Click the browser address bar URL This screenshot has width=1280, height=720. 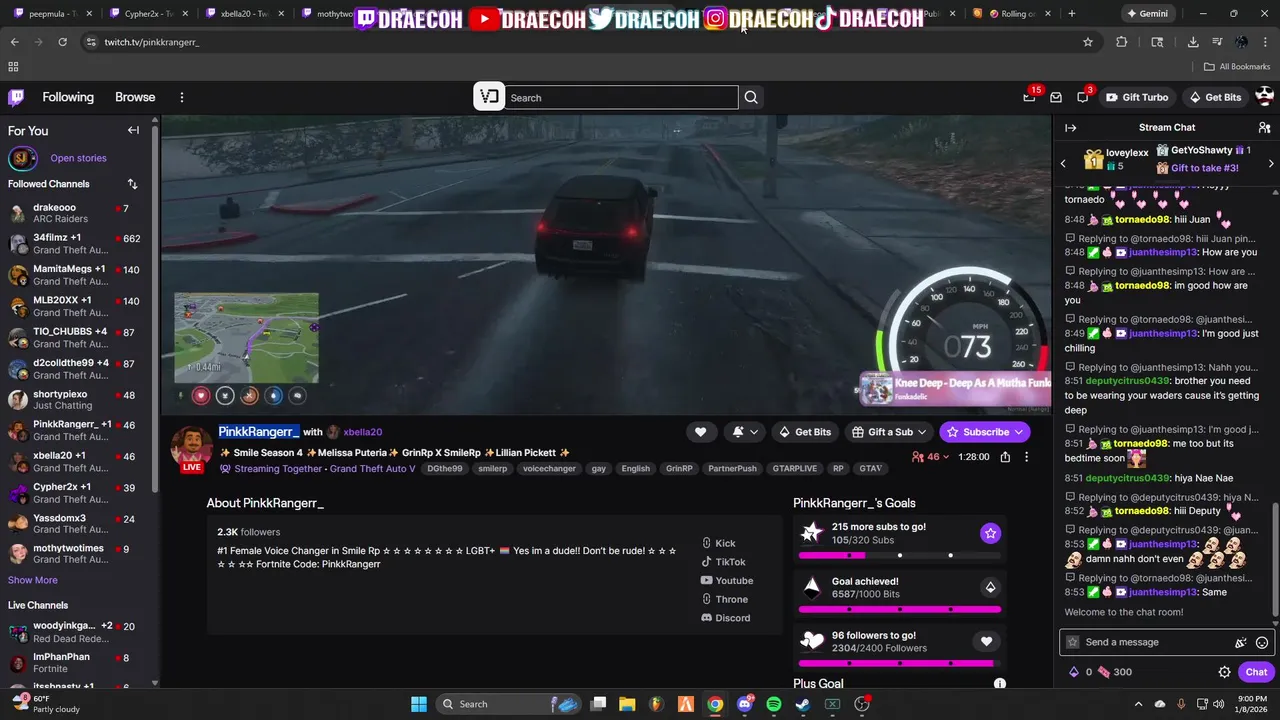152,42
